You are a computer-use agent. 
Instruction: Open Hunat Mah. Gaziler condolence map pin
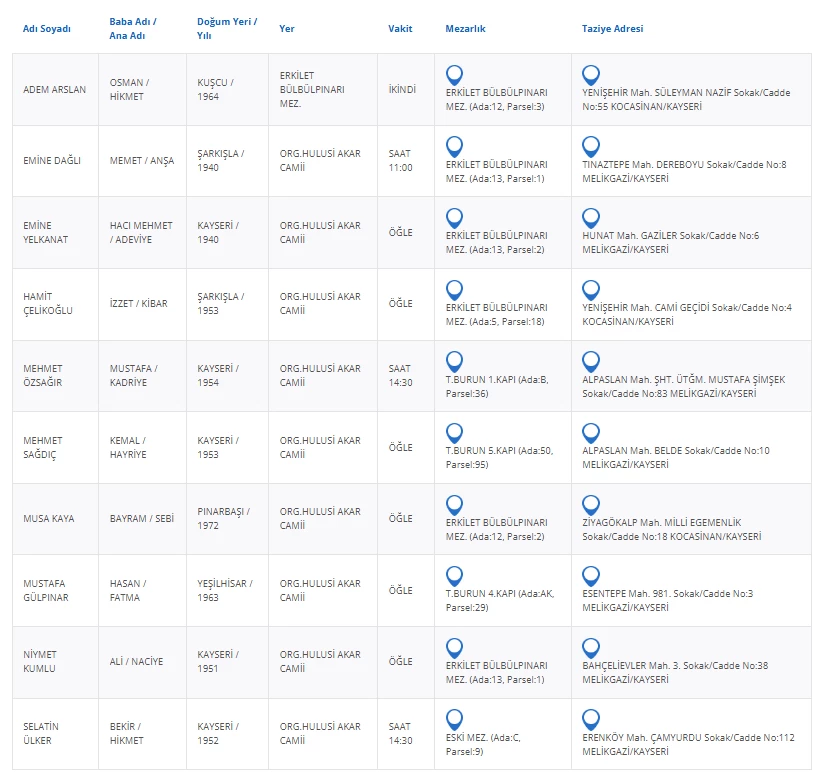tap(591, 218)
